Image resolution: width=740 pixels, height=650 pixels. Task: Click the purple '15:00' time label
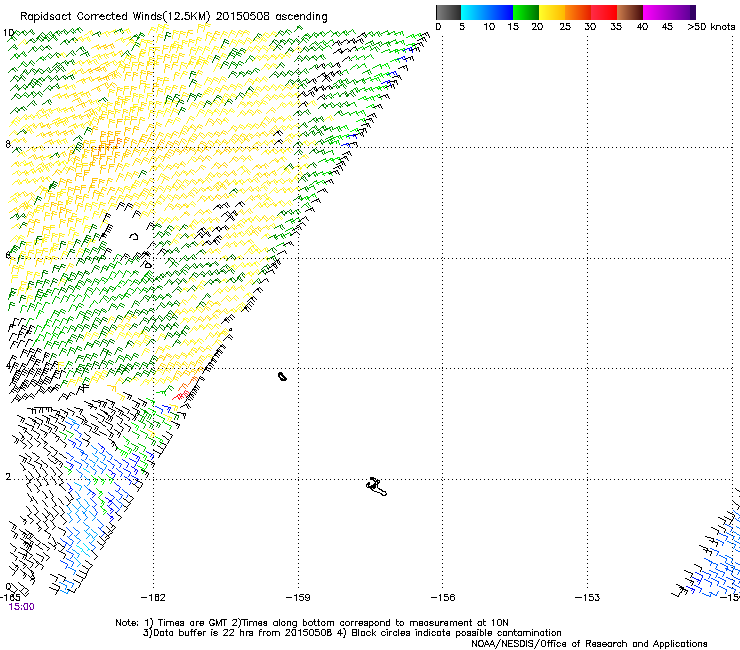[21, 607]
